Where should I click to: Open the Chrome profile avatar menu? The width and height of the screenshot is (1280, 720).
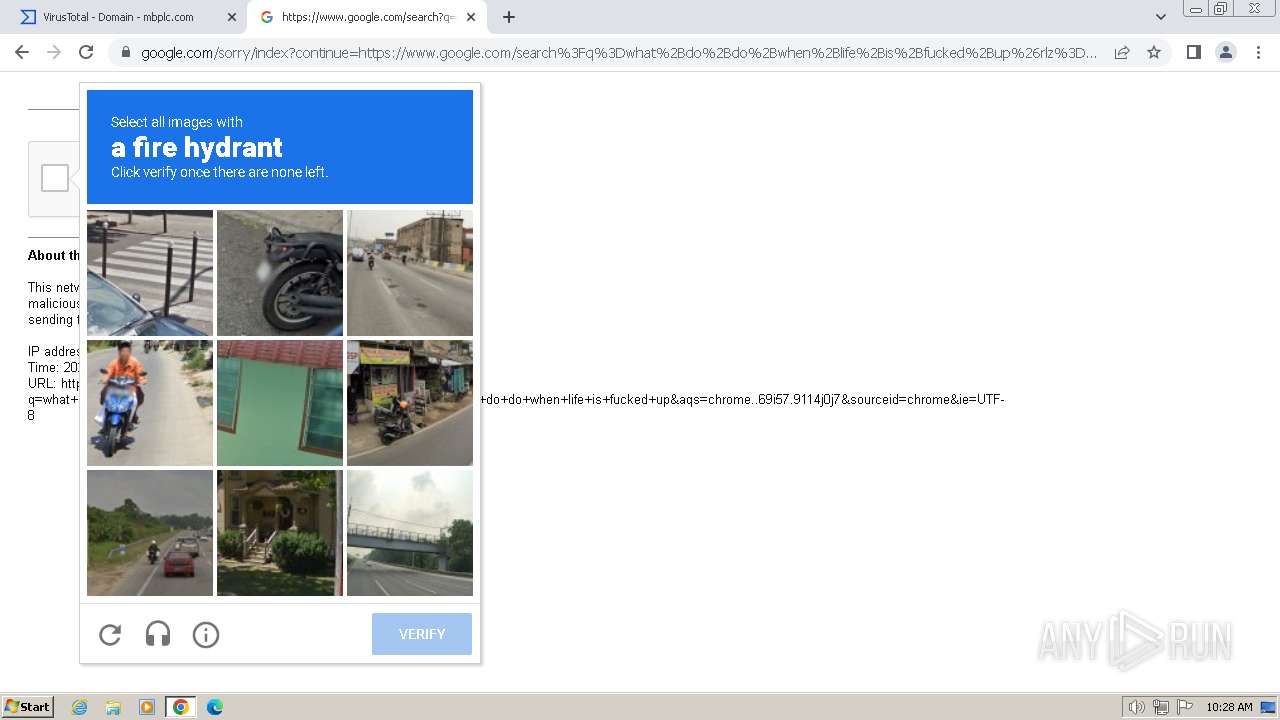click(x=1225, y=52)
